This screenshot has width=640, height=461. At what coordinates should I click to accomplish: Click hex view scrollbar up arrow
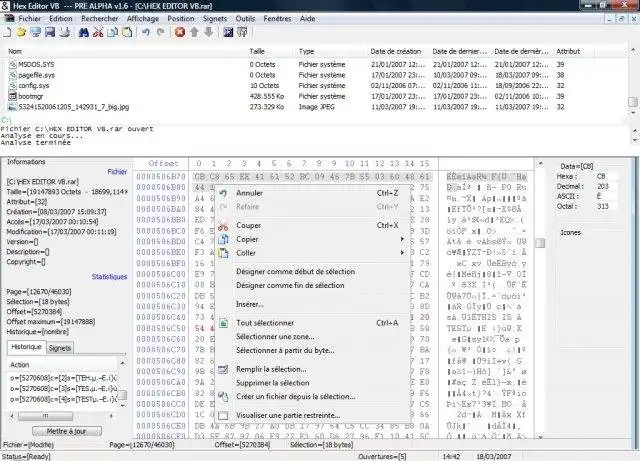(x=540, y=163)
